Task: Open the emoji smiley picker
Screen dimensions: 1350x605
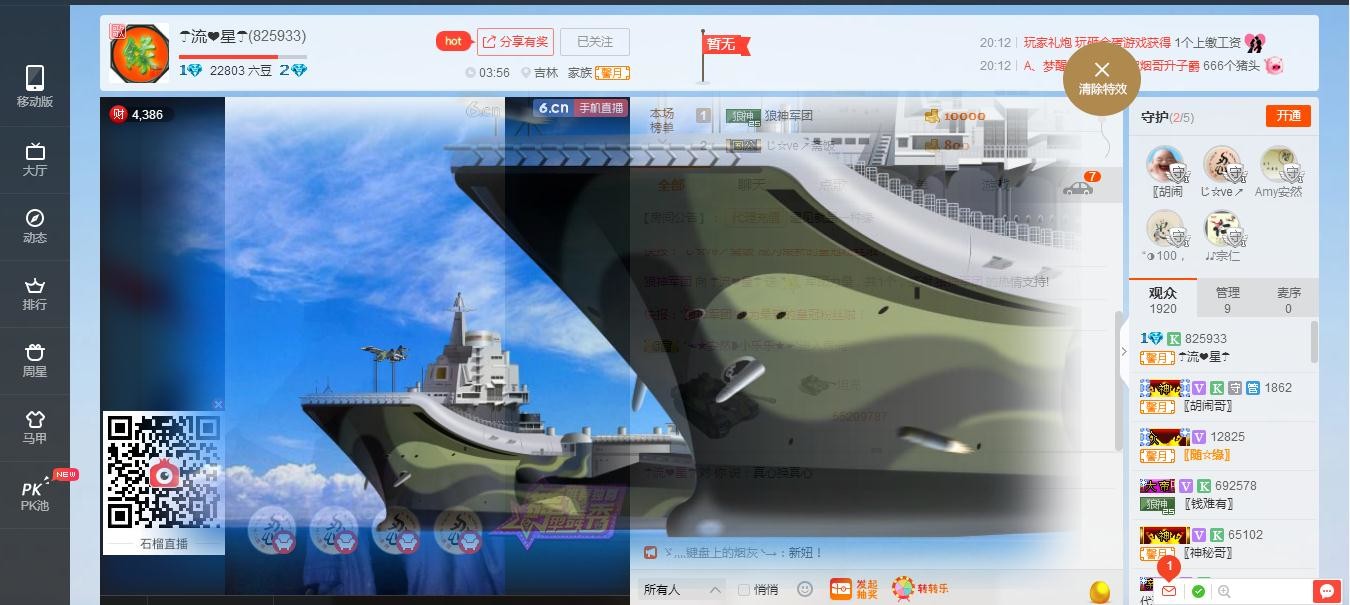Action: click(x=805, y=589)
